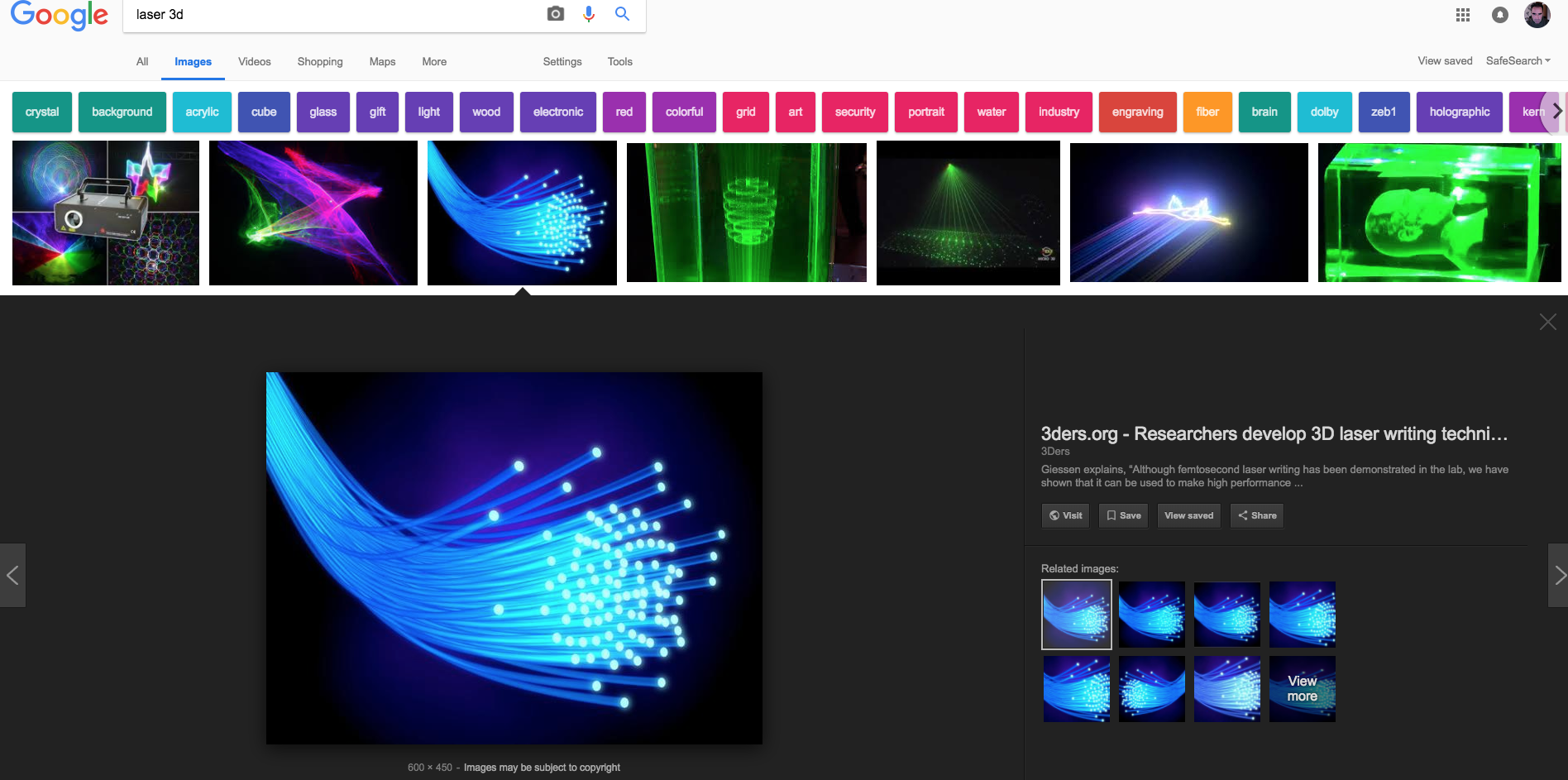This screenshot has height=780, width=1568.
Task: Click the View saved link in header
Action: click(1445, 61)
